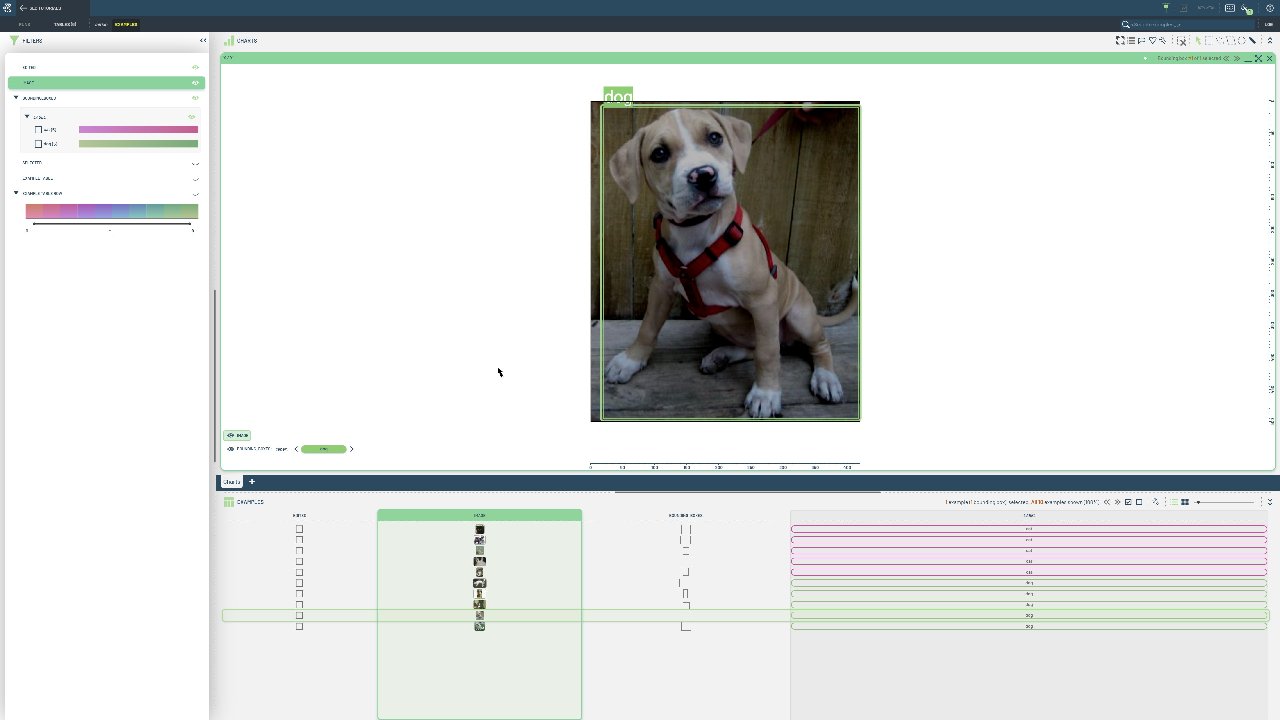The height and width of the screenshot is (720, 1280).
Task: Open the help icon in top bar
Action: tap(1269, 8)
